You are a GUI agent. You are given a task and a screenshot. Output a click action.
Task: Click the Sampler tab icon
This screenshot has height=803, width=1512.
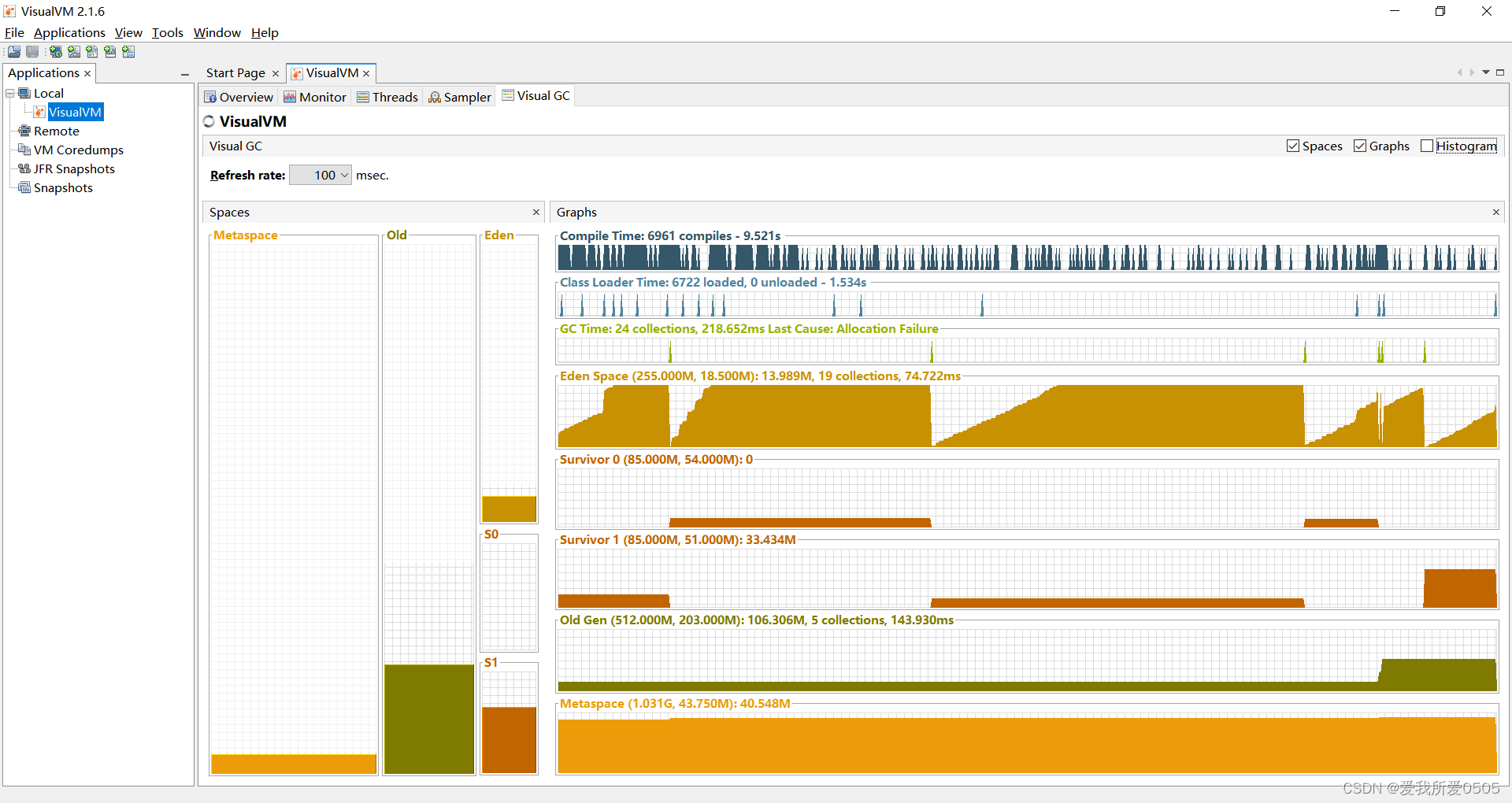(435, 97)
